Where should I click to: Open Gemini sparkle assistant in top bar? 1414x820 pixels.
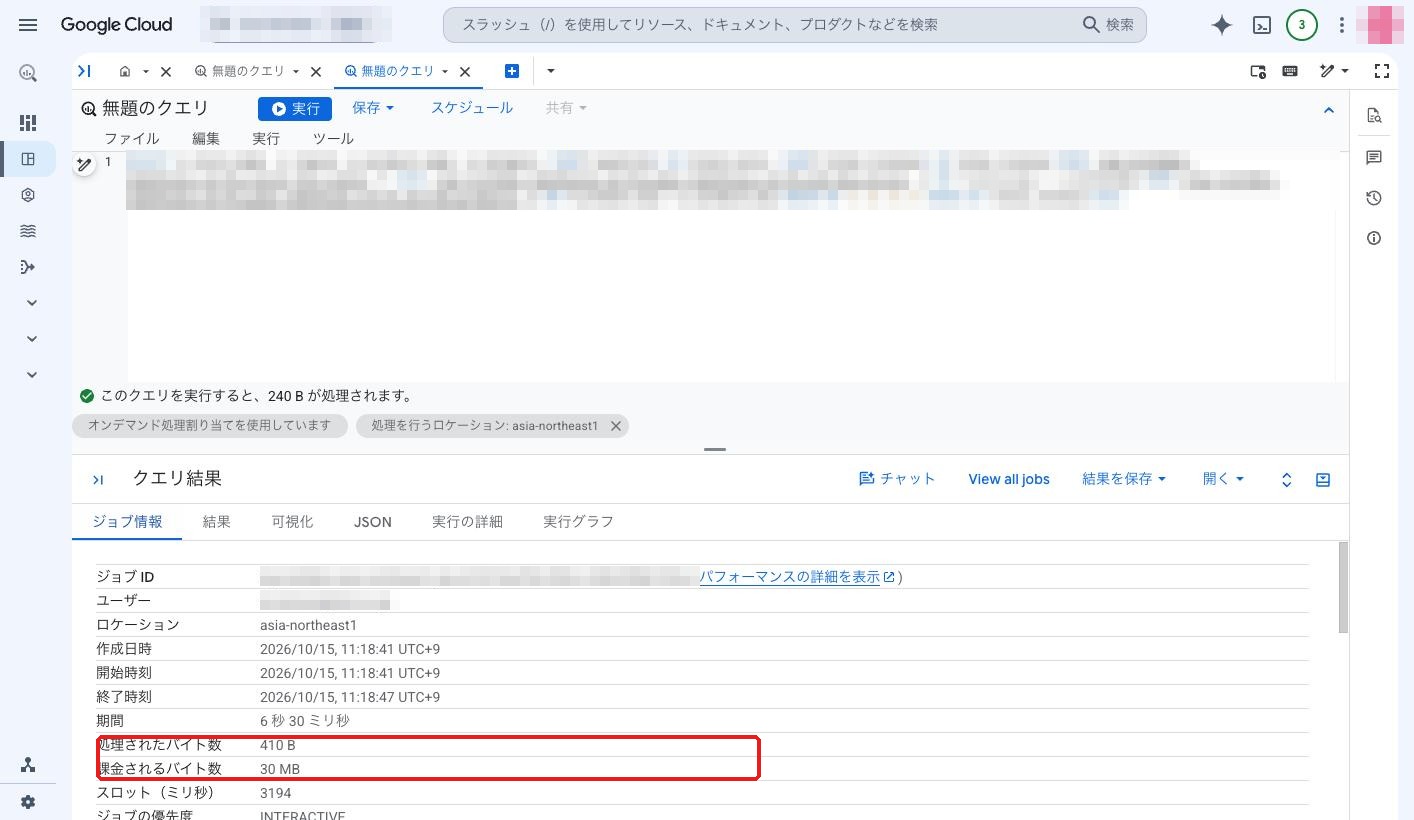click(1221, 26)
